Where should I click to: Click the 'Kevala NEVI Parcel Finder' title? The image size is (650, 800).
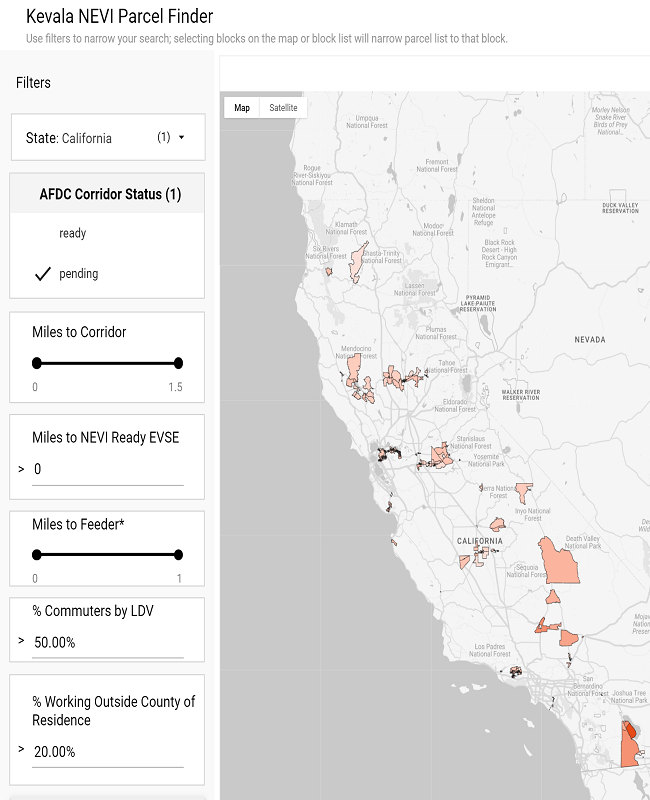pos(119,16)
